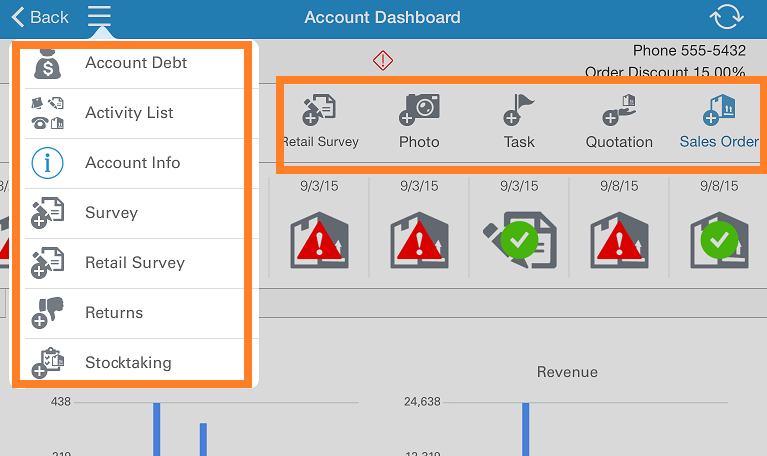Create a new Sales Order

(x=719, y=109)
